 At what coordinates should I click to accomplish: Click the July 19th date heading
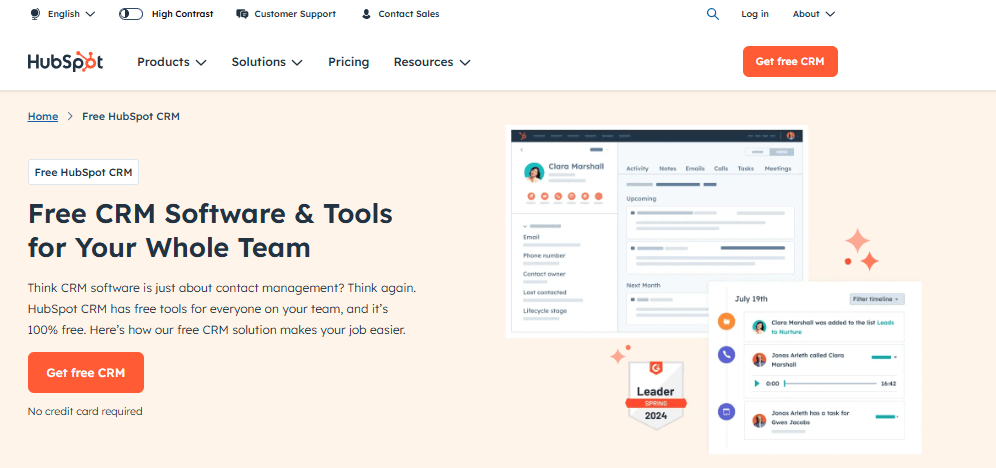click(x=751, y=299)
